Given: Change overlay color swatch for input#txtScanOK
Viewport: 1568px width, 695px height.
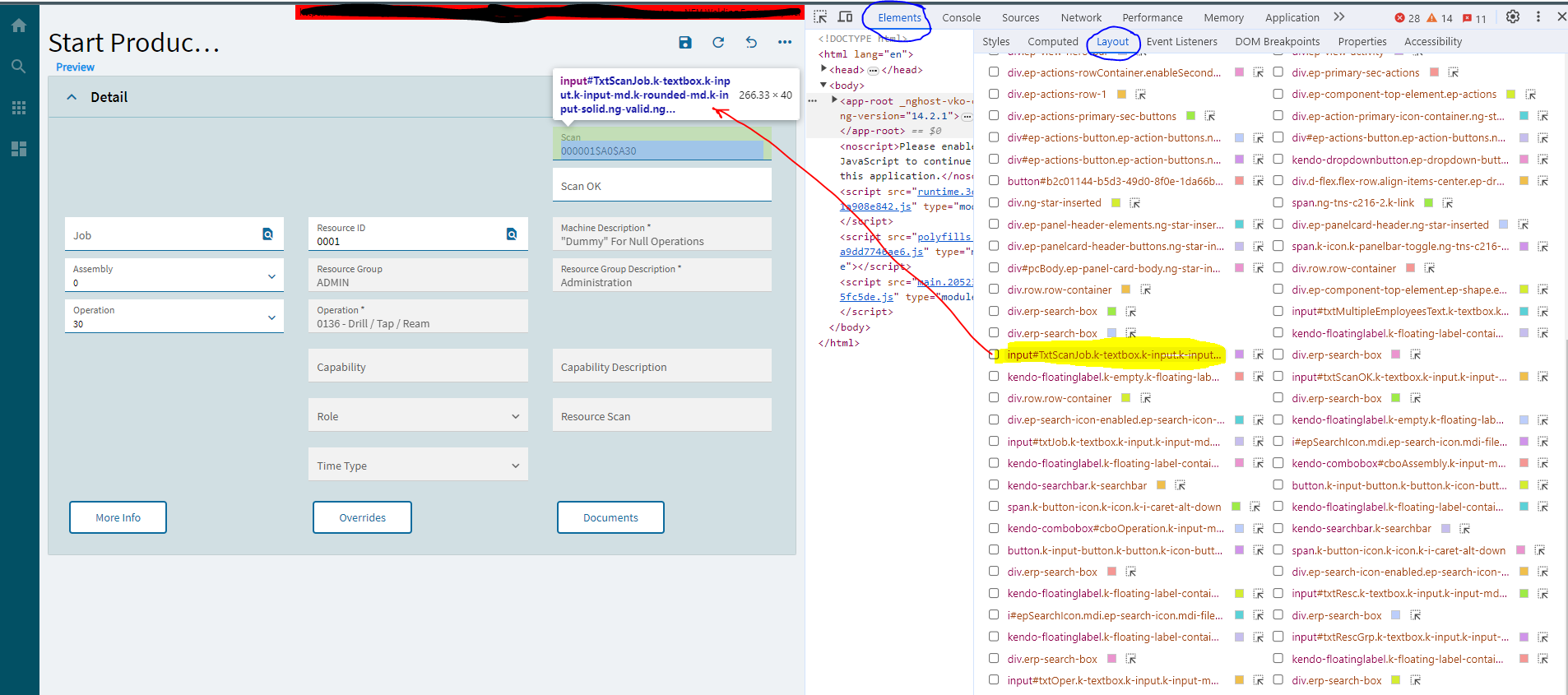Looking at the screenshot, I should (x=1524, y=377).
